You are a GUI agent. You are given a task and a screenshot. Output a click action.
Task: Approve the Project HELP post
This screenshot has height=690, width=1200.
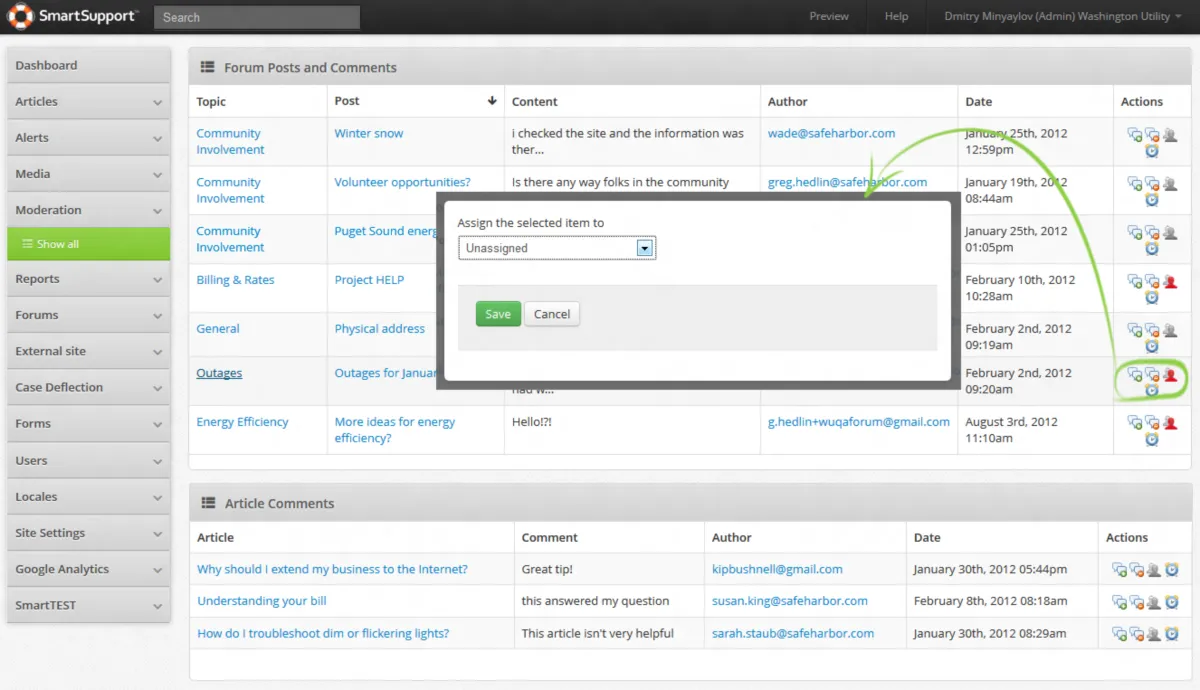[x=1134, y=282]
